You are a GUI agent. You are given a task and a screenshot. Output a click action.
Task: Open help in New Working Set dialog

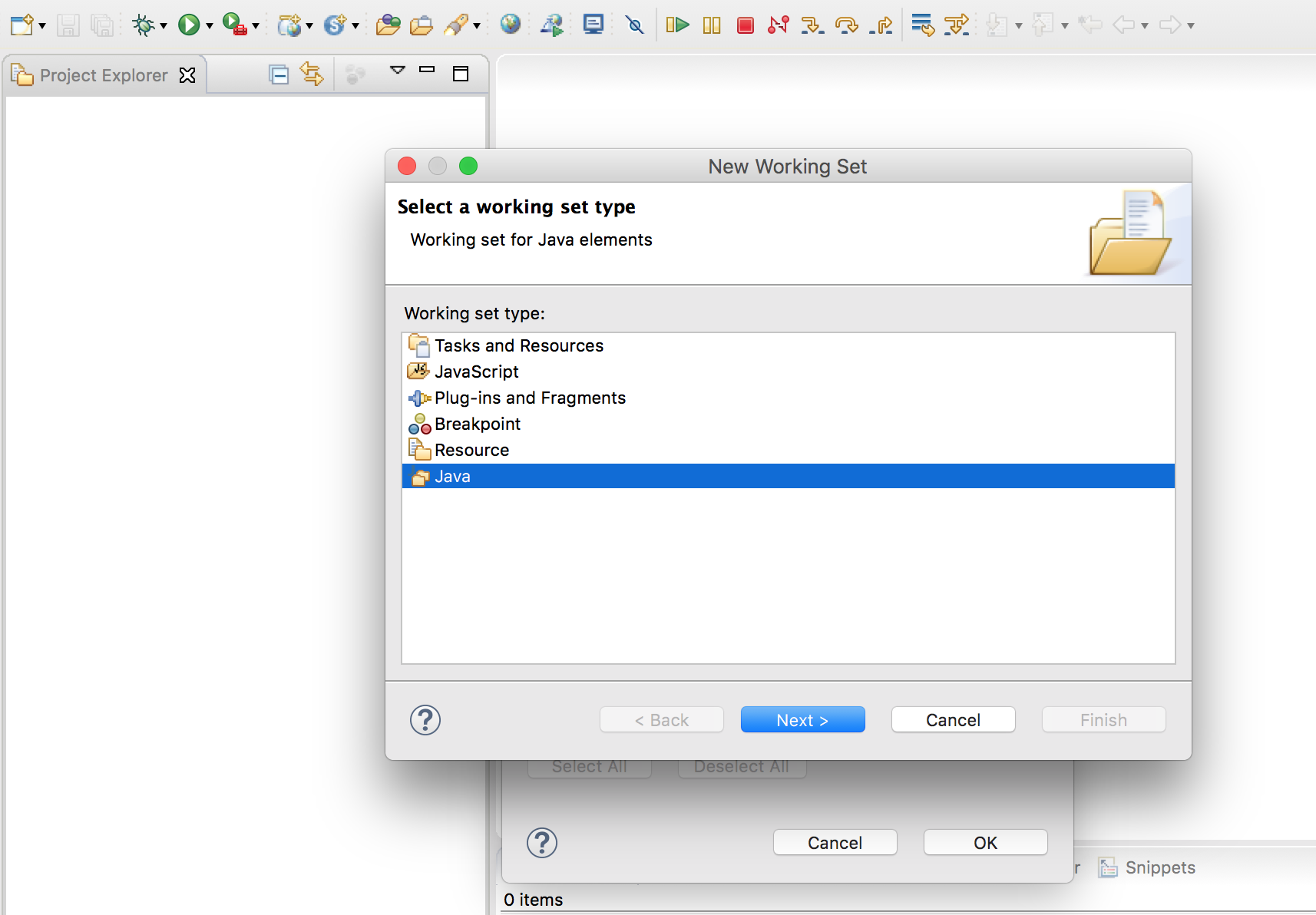pos(425,720)
